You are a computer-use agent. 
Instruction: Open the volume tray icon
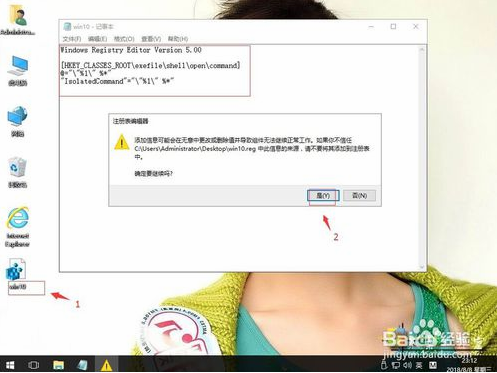click(408, 365)
